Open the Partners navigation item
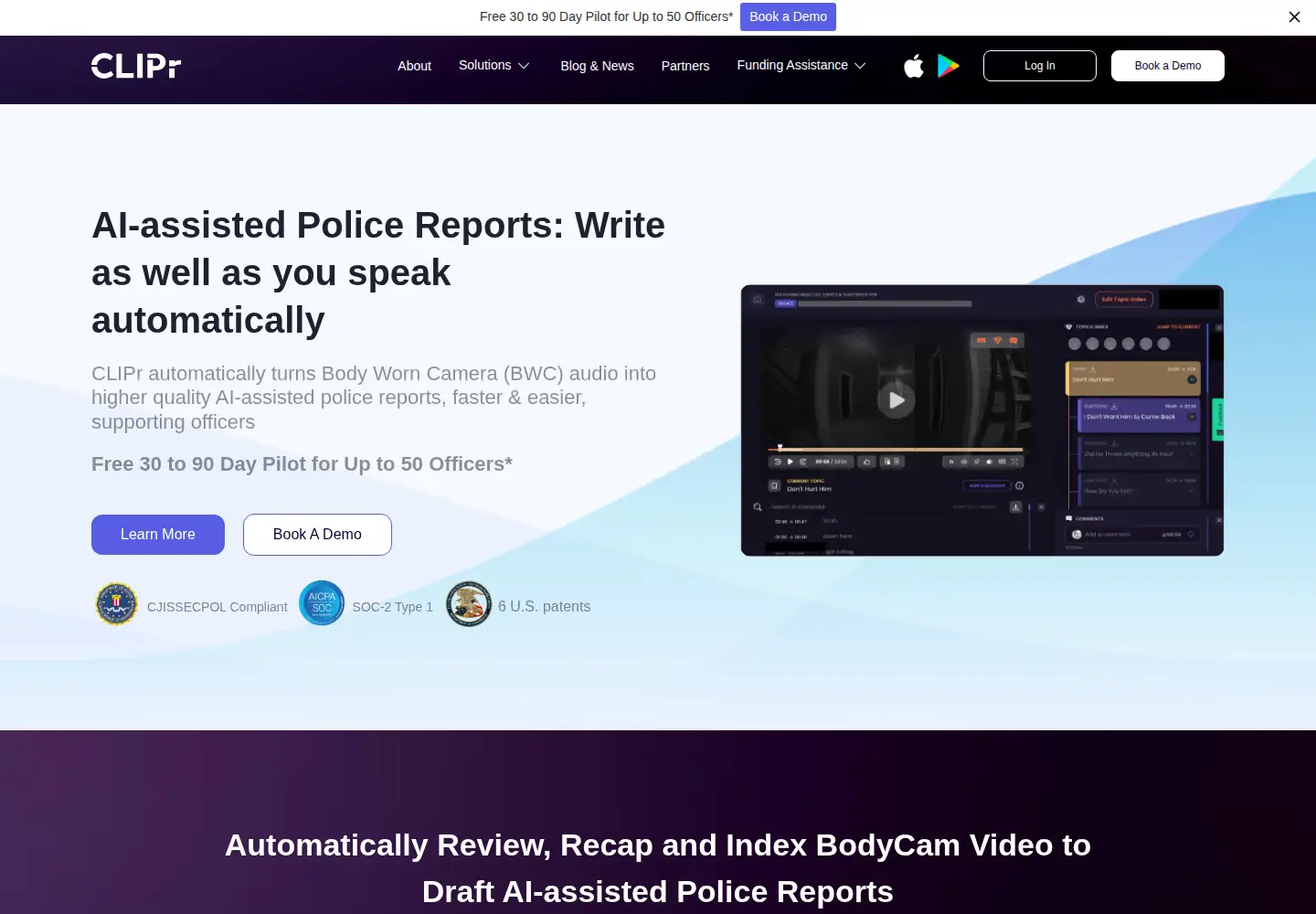The width and height of the screenshot is (1316, 914). pos(685,66)
